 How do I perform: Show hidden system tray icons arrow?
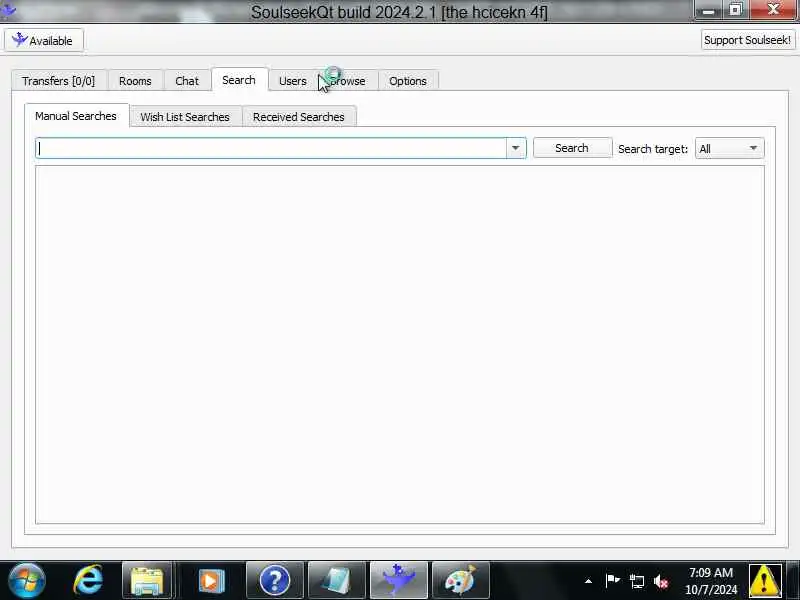[x=588, y=581]
